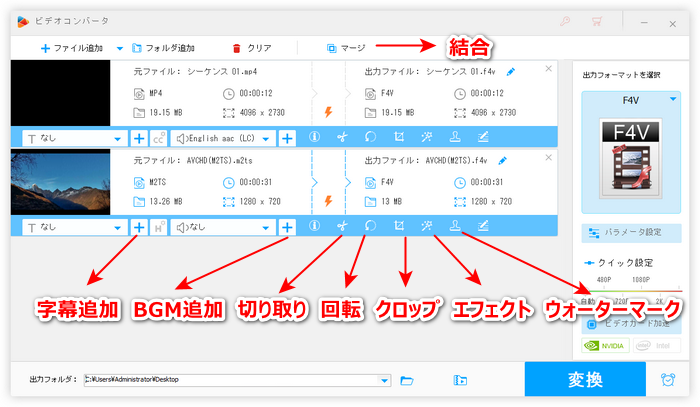This screenshot has height=407, width=700.
Task: Click the alarm clock scheduler icon
Action: [667, 380]
